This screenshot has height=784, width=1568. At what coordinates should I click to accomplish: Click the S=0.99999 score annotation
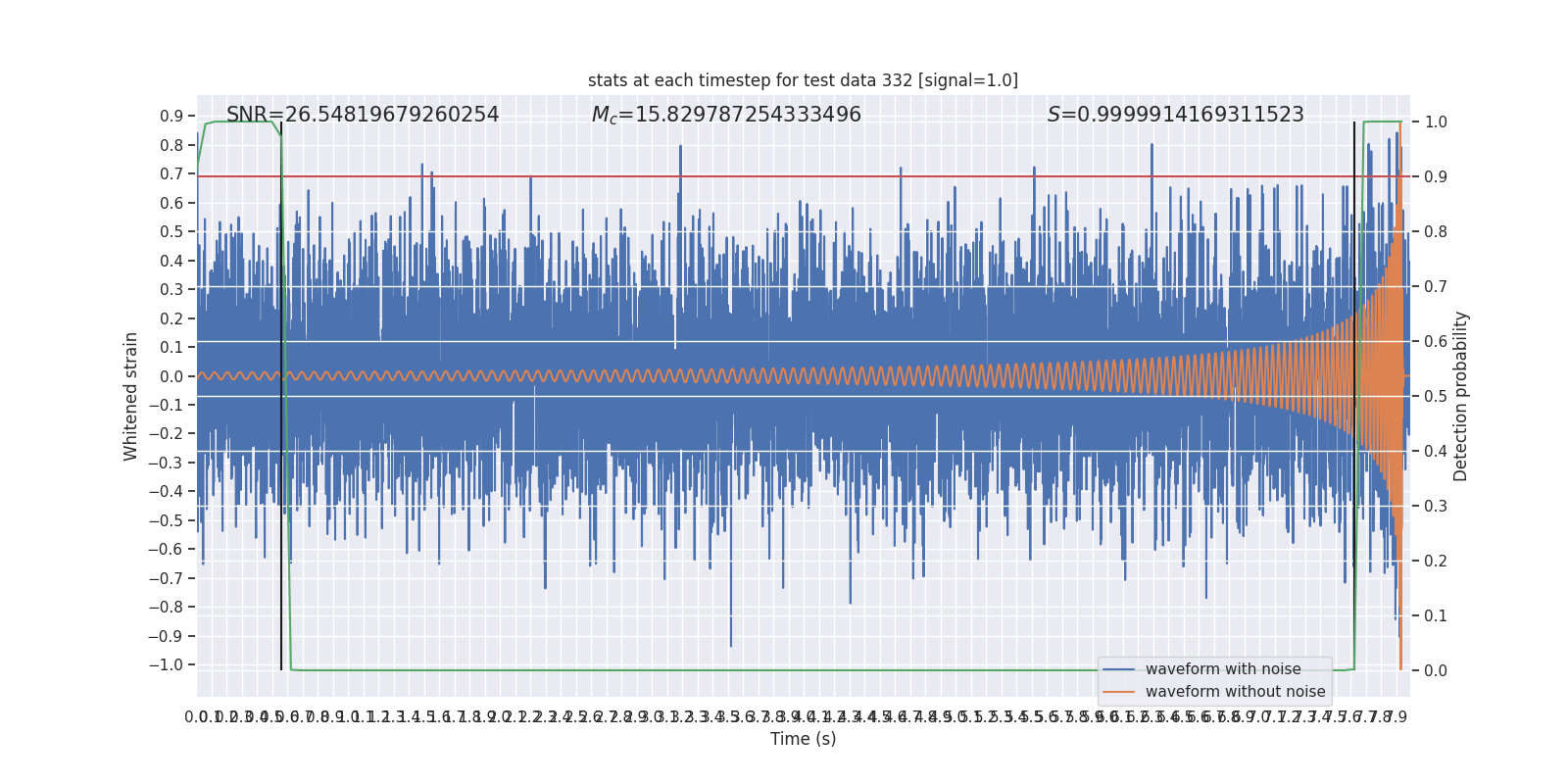click(1176, 115)
